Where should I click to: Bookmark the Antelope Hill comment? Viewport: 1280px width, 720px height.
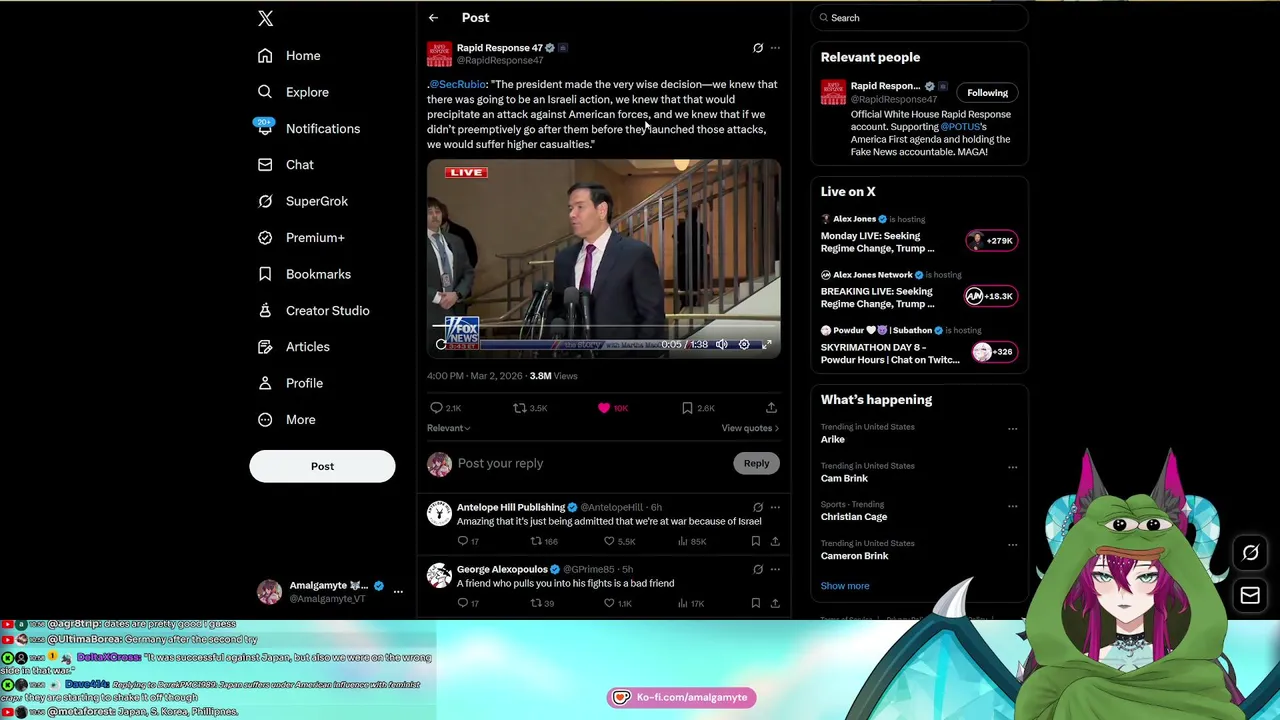tap(755, 542)
